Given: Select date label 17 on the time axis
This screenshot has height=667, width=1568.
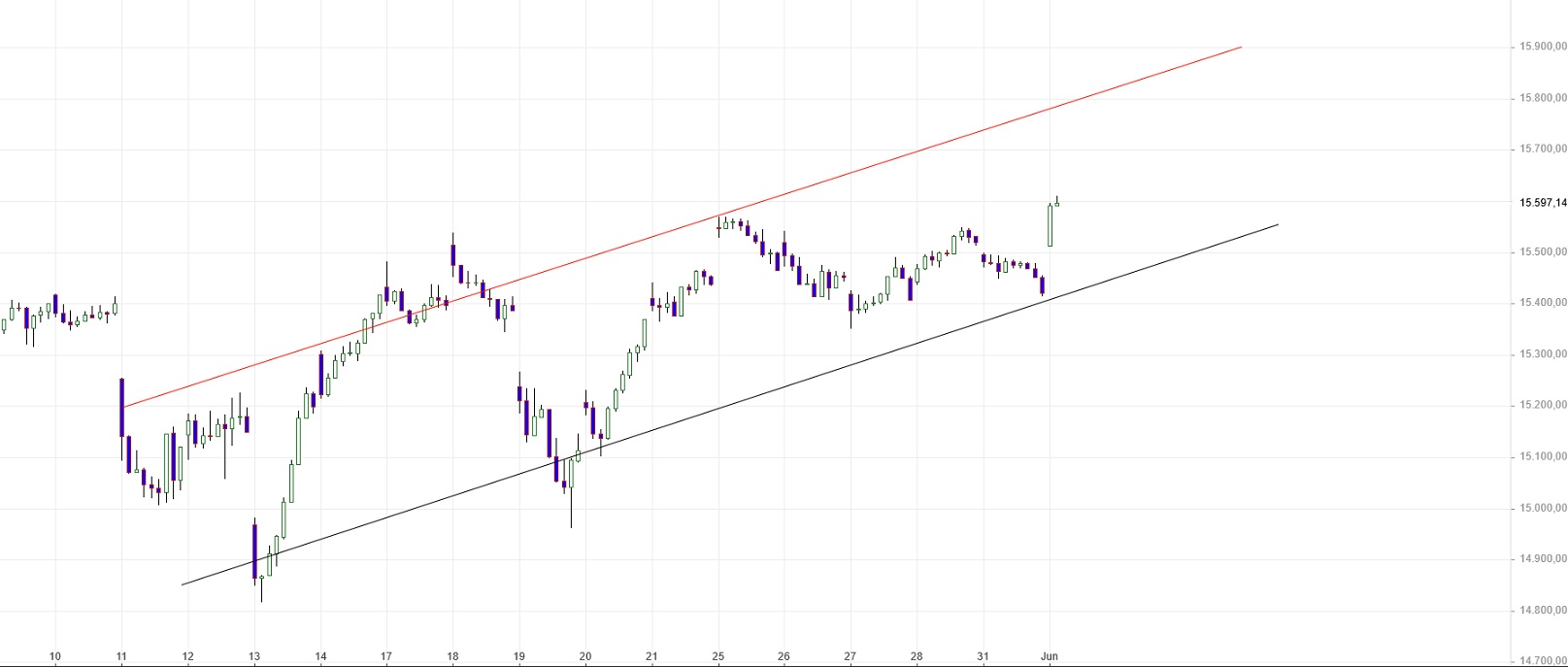Looking at the screenshot, I should click(x=386, y=656).
